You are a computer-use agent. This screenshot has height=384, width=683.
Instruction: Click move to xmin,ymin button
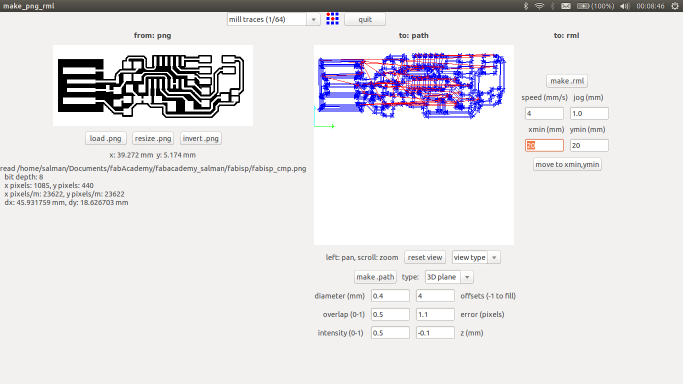click(x=567, y=164)
